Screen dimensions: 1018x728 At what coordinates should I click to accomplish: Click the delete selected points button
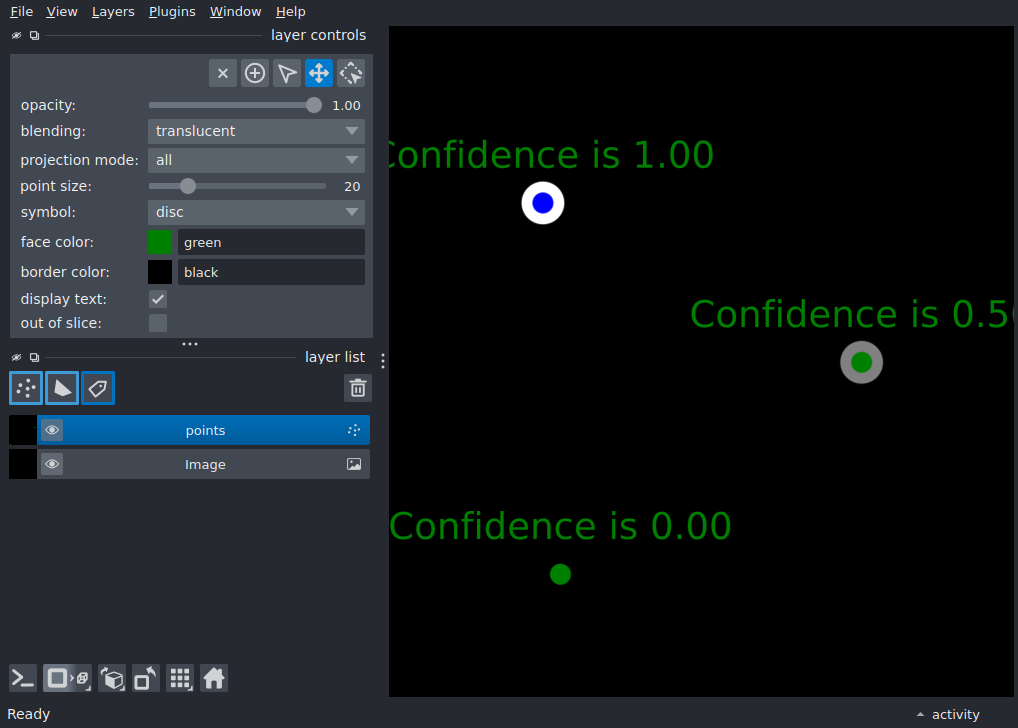(223, 73)
